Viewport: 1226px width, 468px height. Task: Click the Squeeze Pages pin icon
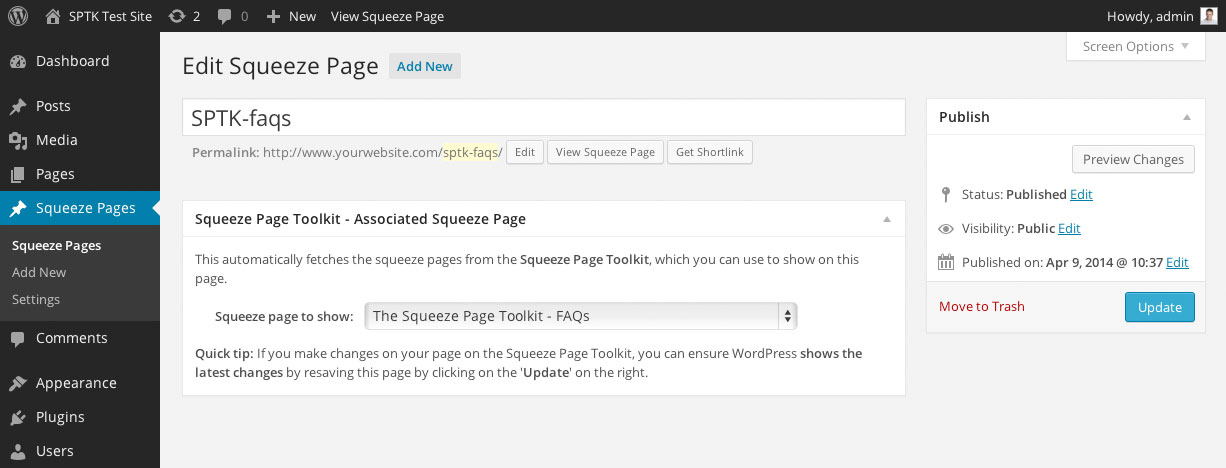(18, 208)
